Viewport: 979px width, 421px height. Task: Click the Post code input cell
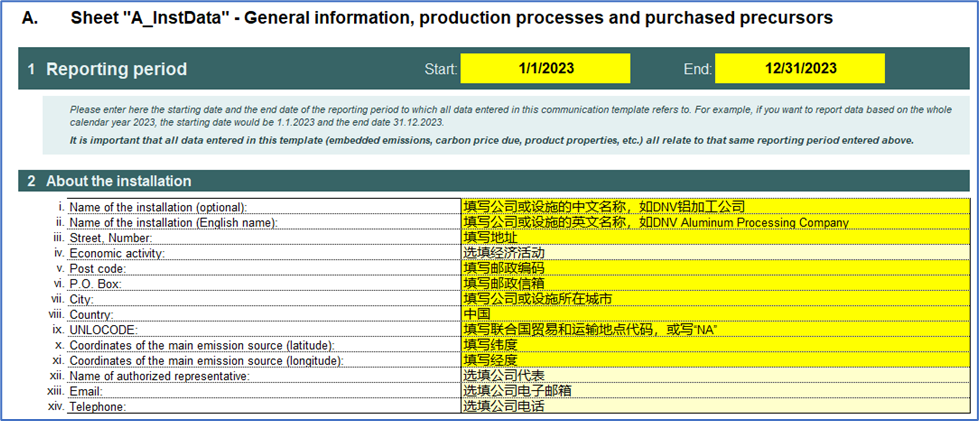point(714,268)
